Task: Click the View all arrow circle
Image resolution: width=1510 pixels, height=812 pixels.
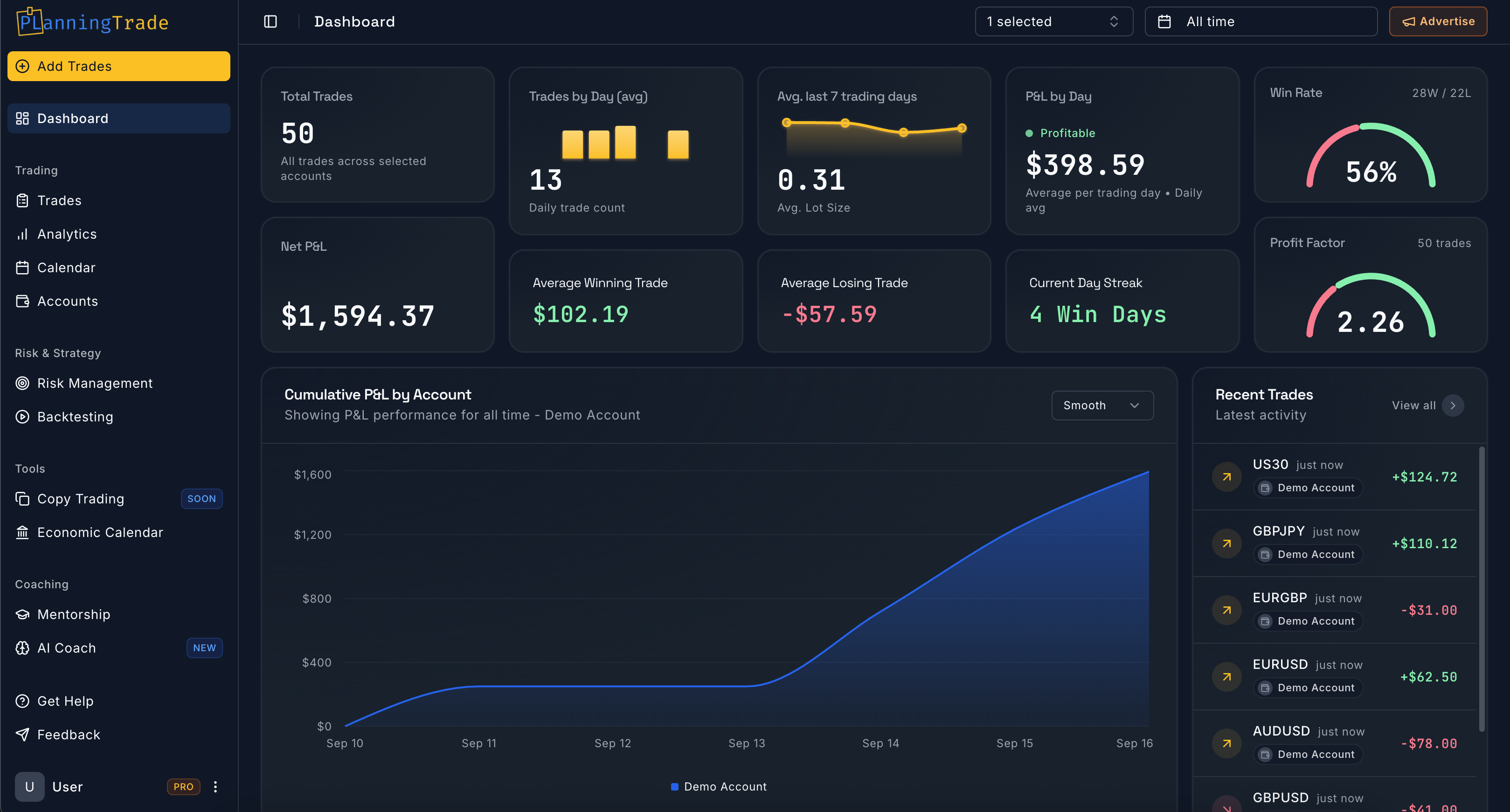Action: (x=1453, y=406)
